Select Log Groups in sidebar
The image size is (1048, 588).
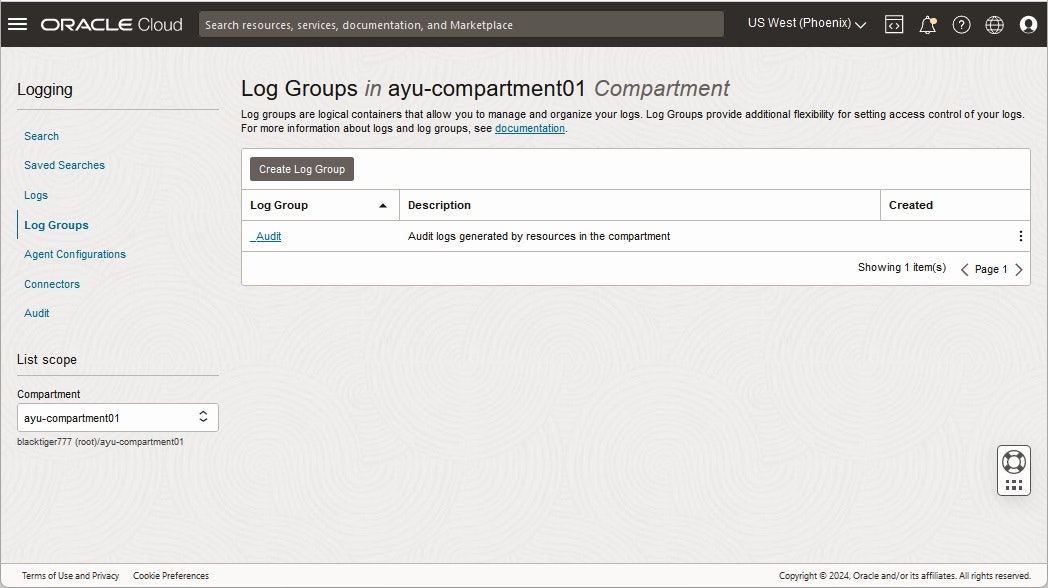click(x=56, y=225)
